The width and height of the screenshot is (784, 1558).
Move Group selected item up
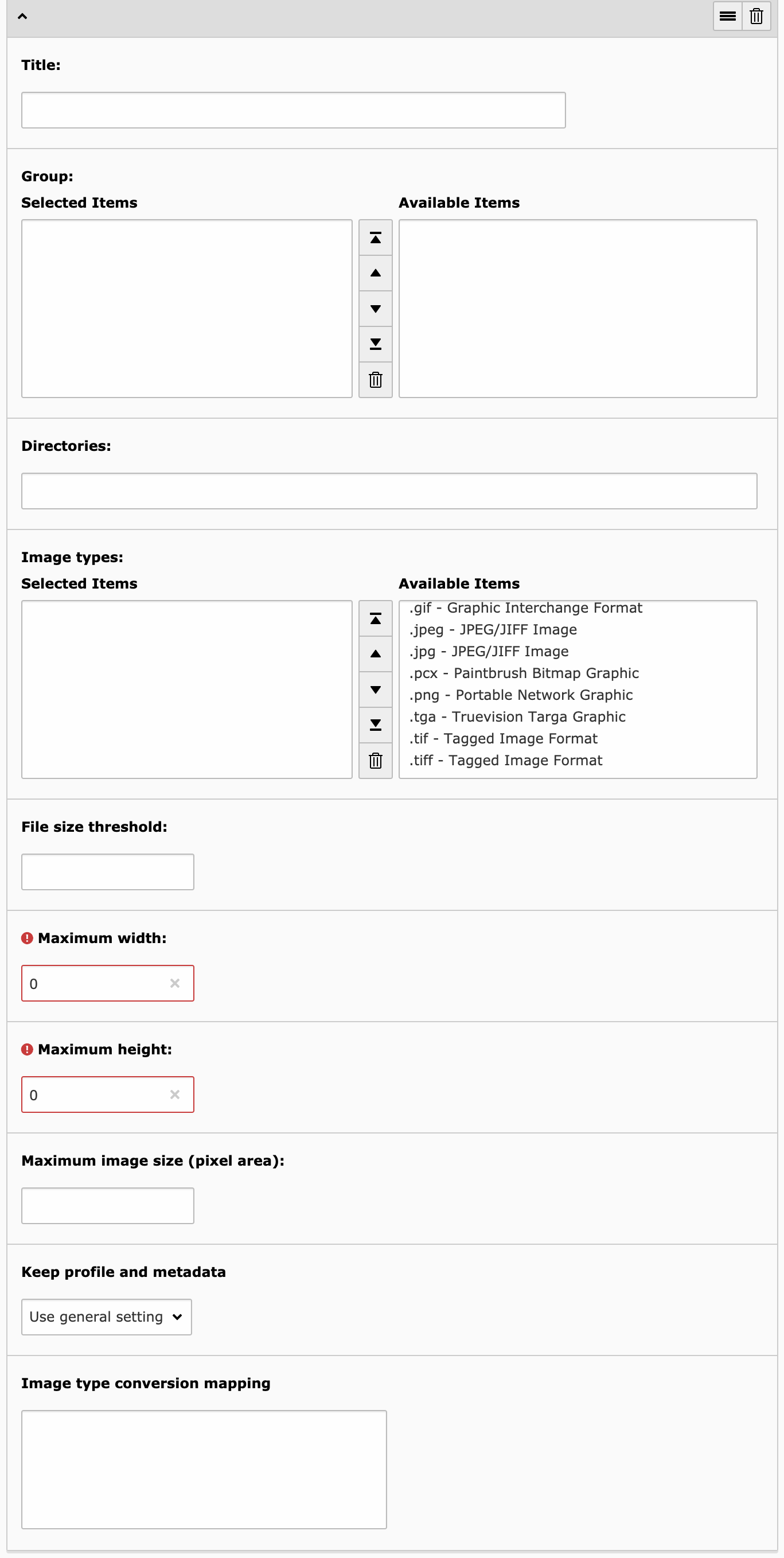click(376, 274)
